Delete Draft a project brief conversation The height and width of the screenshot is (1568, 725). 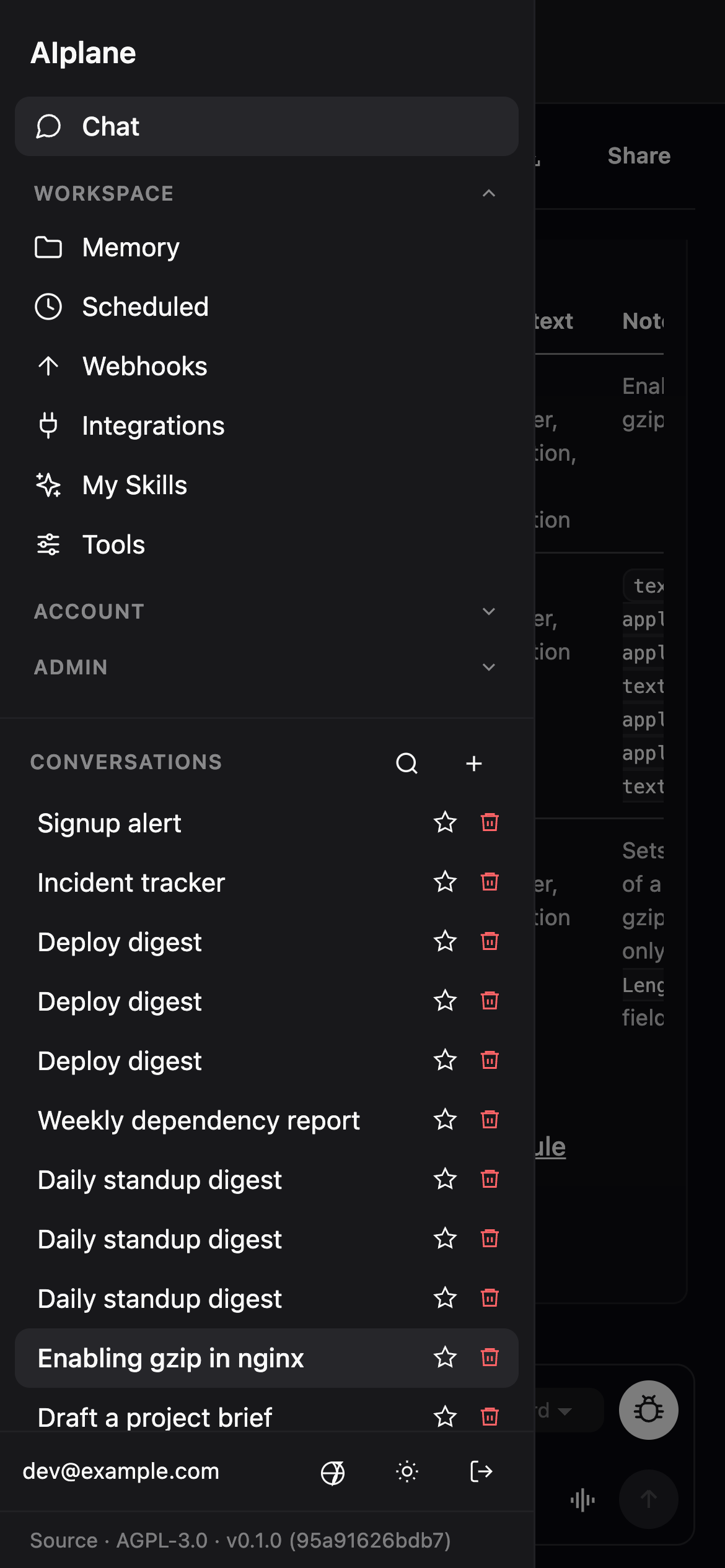490,1418
